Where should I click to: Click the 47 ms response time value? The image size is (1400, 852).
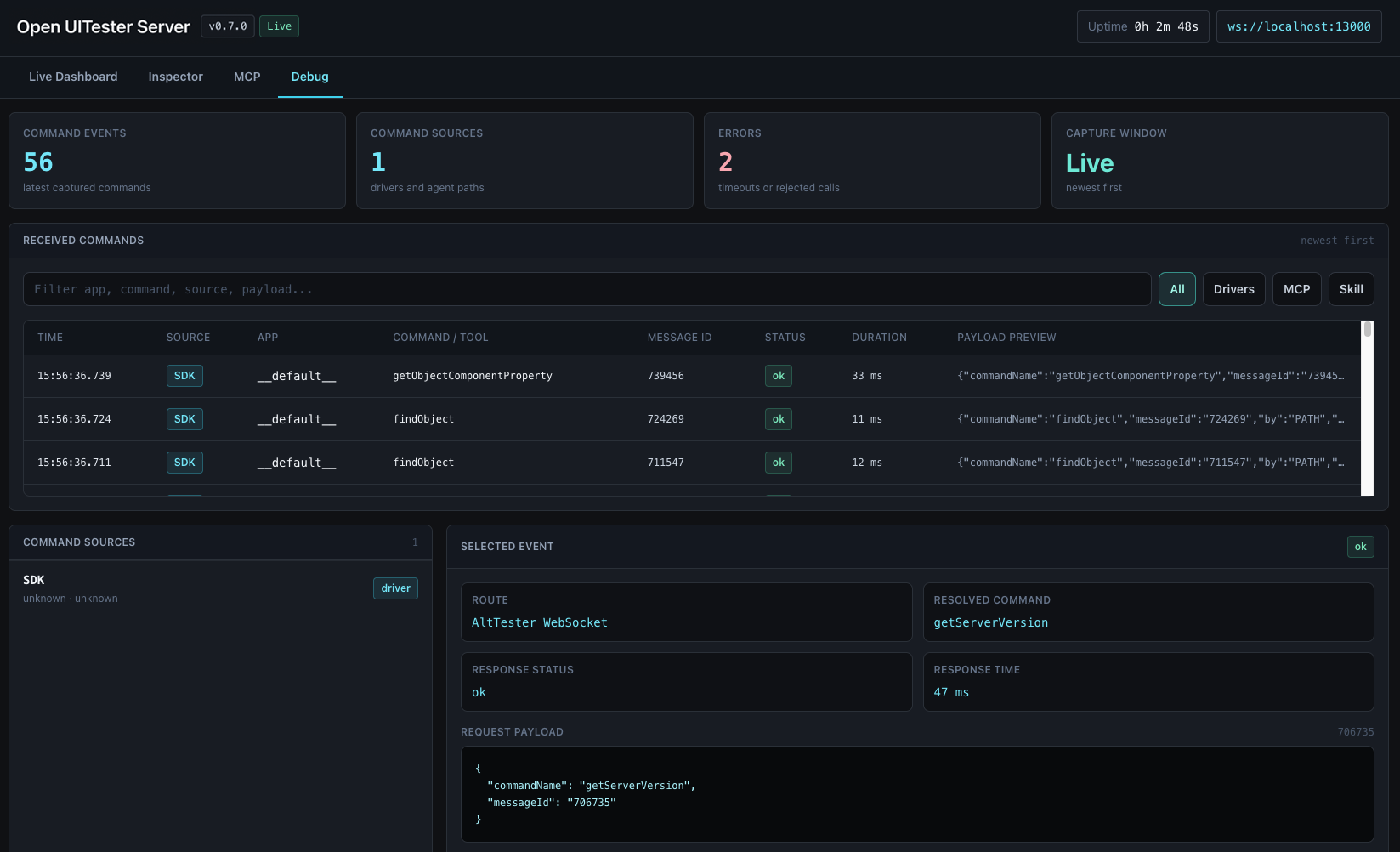[x=951, y=692]
